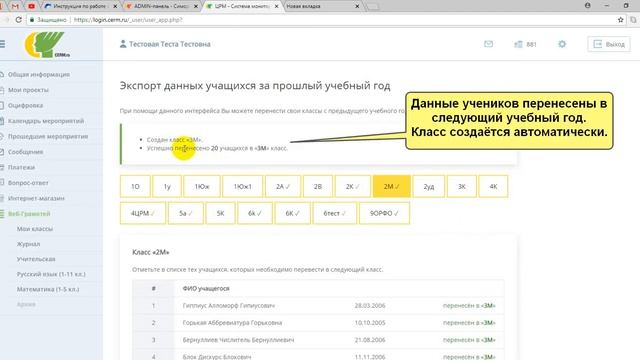Click Класс «2М» section heading

click(x=151, y=252)
